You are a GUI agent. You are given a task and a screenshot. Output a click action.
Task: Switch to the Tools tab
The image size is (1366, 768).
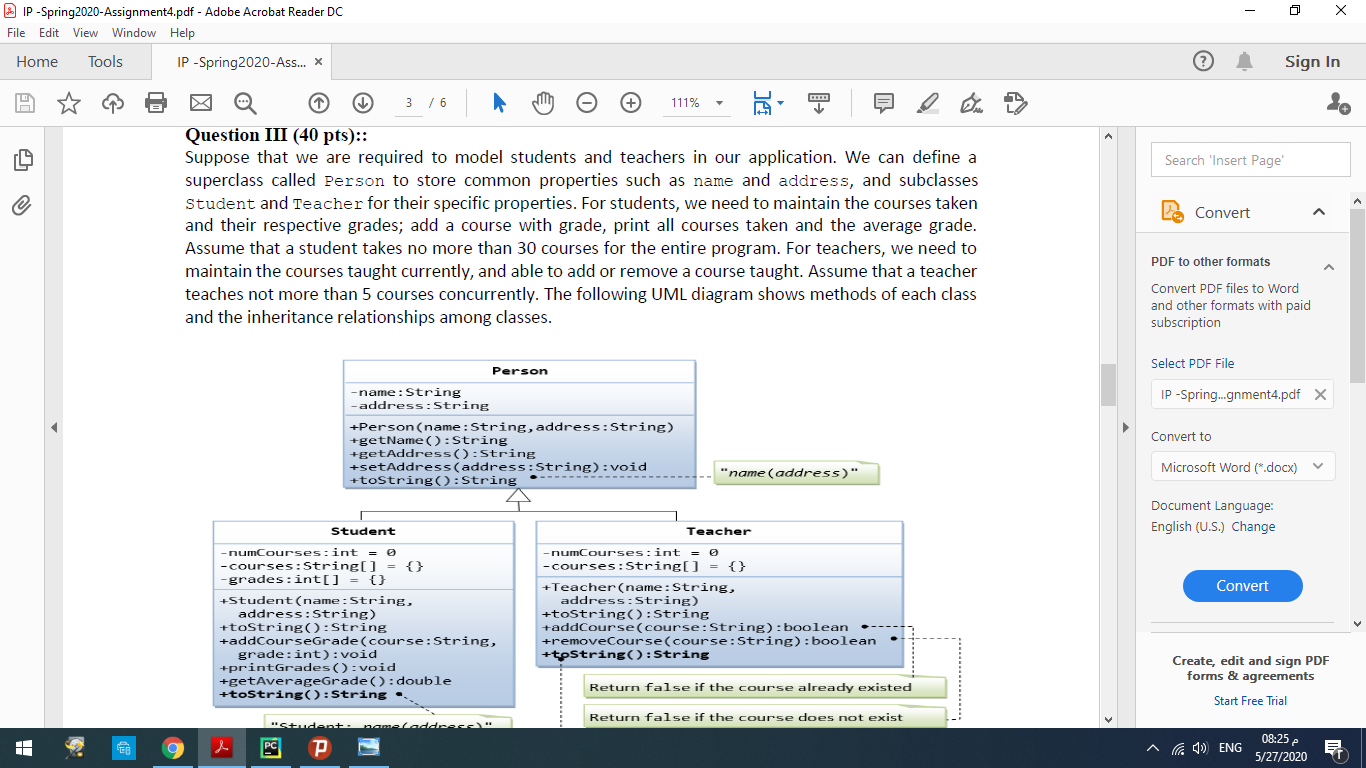tap(105, 62)
